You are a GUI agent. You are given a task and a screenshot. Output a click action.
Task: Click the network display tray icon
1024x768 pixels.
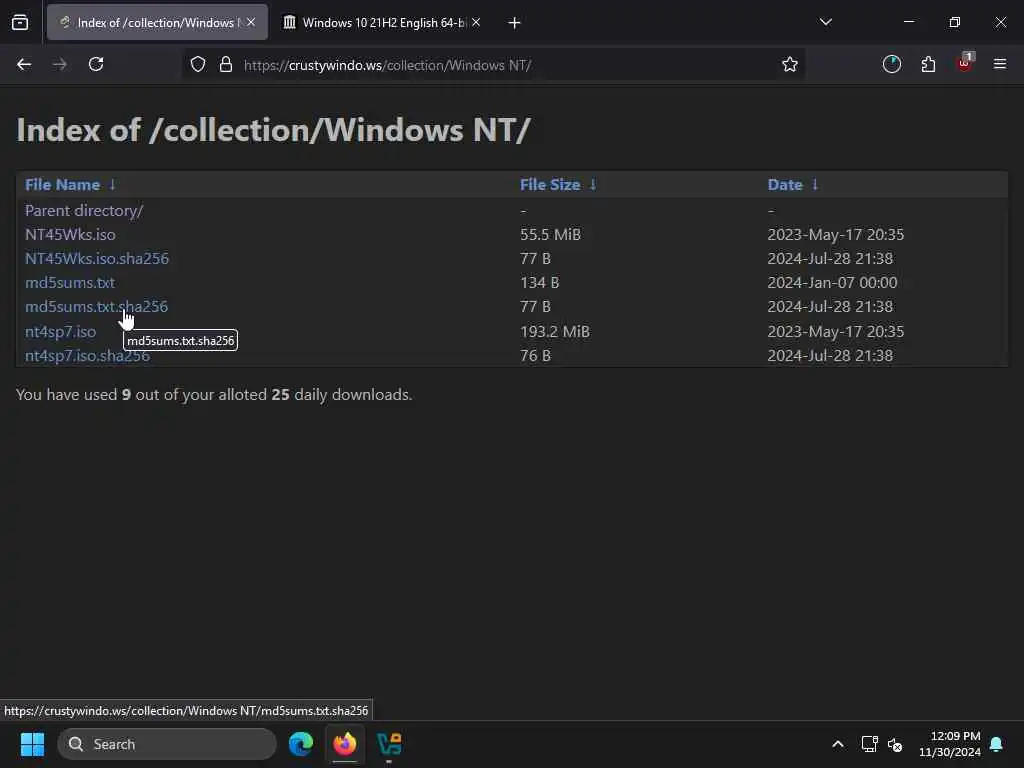point(869,744)
